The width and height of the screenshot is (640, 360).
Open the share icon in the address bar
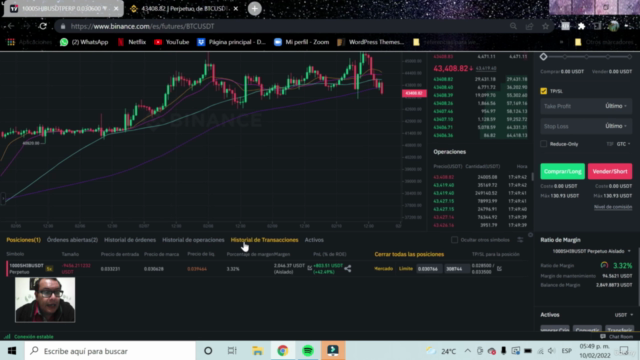point(529,26)
